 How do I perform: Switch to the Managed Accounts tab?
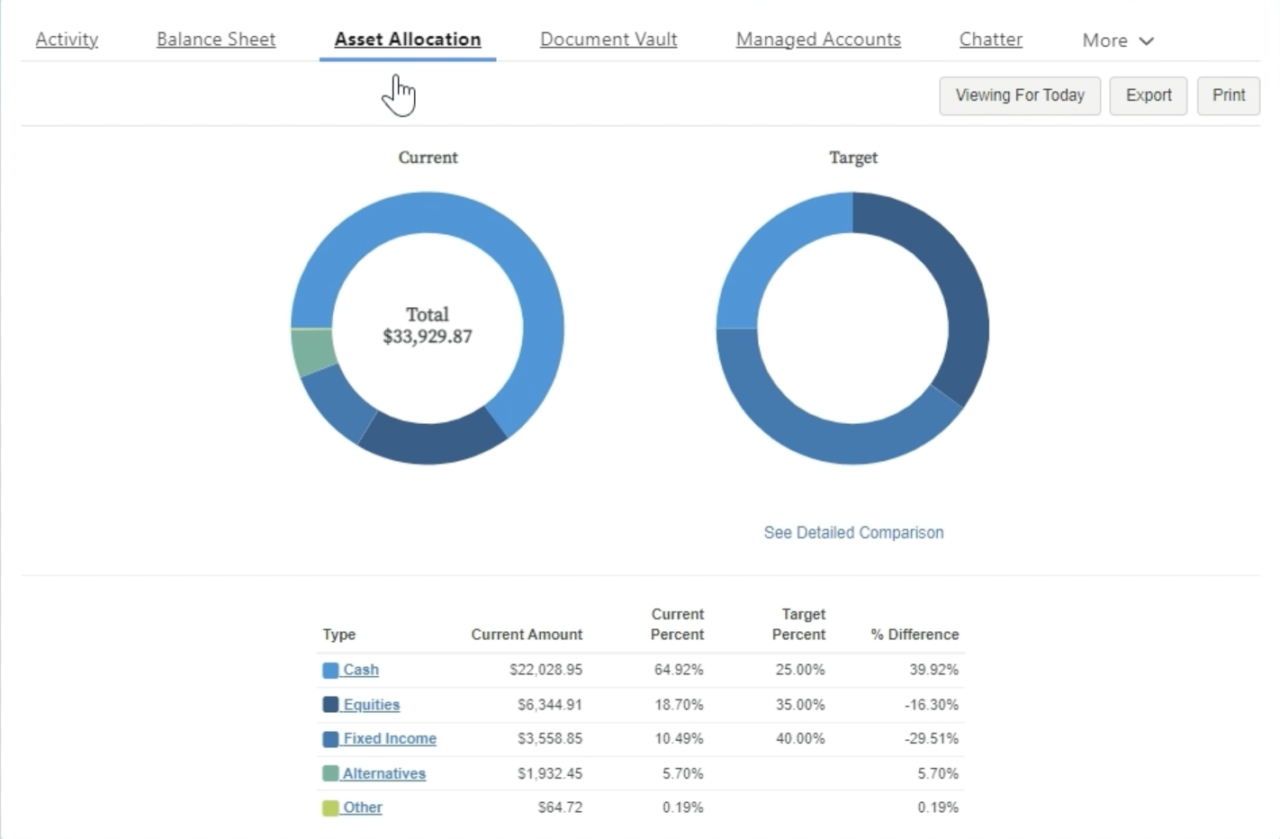(818, 39)
